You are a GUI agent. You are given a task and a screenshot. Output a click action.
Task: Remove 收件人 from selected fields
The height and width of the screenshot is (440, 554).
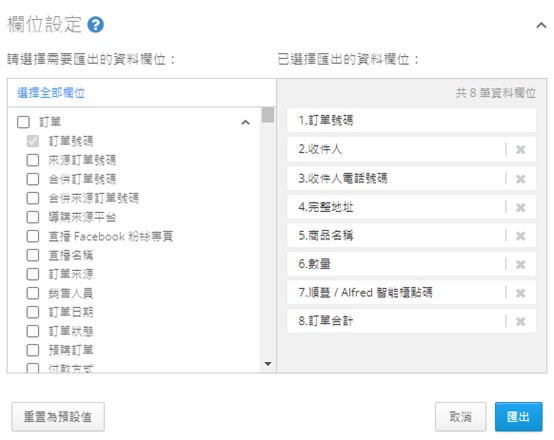[520, 149]
